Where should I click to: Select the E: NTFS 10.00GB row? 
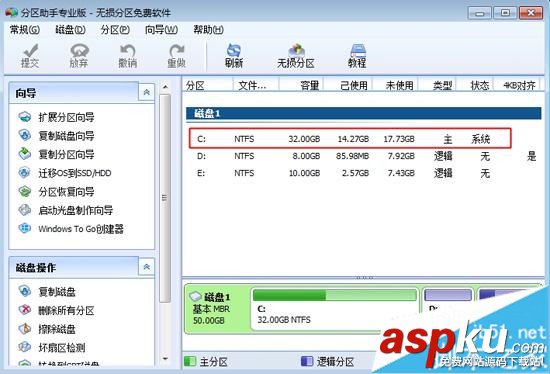pyautogui.click(x=363, y=173)
